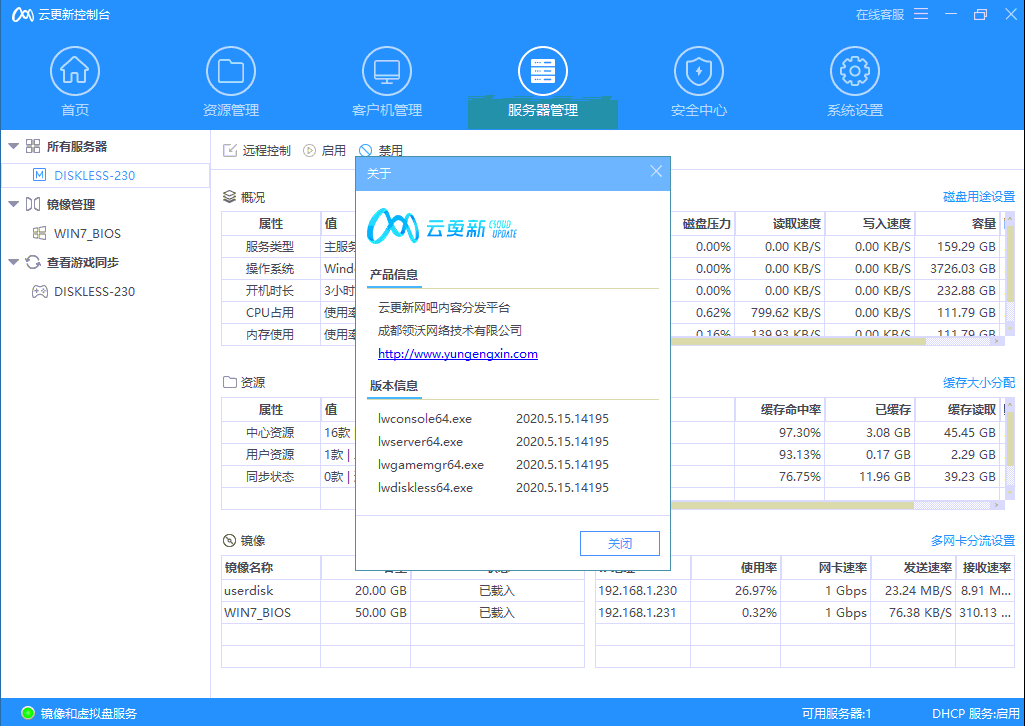Click the 关闭 button in dialog

[x=620, y=543]
